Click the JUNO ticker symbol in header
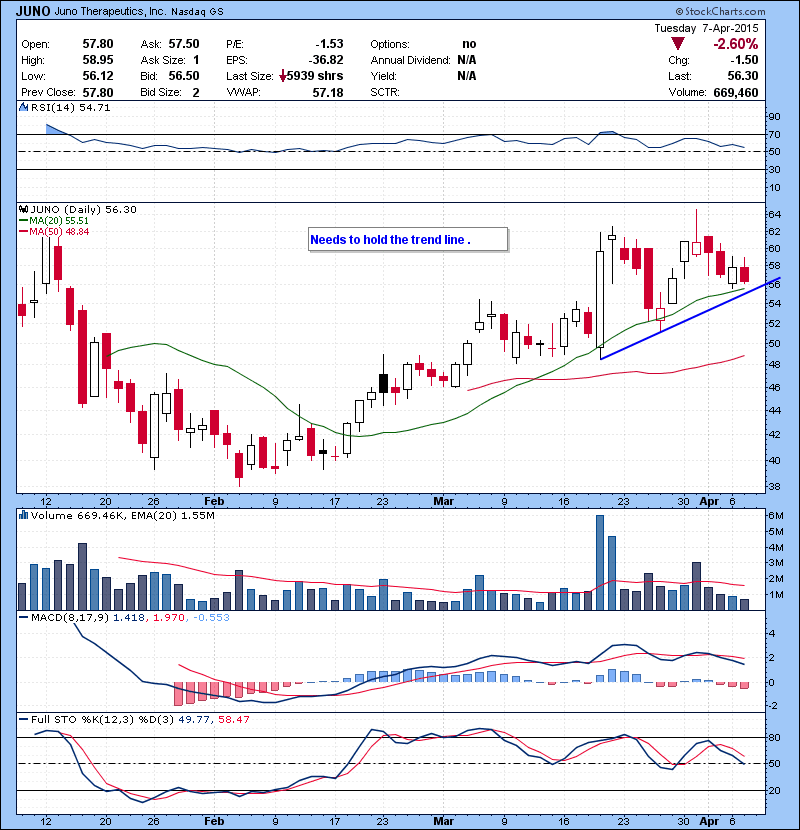 [x=33, y=11]
